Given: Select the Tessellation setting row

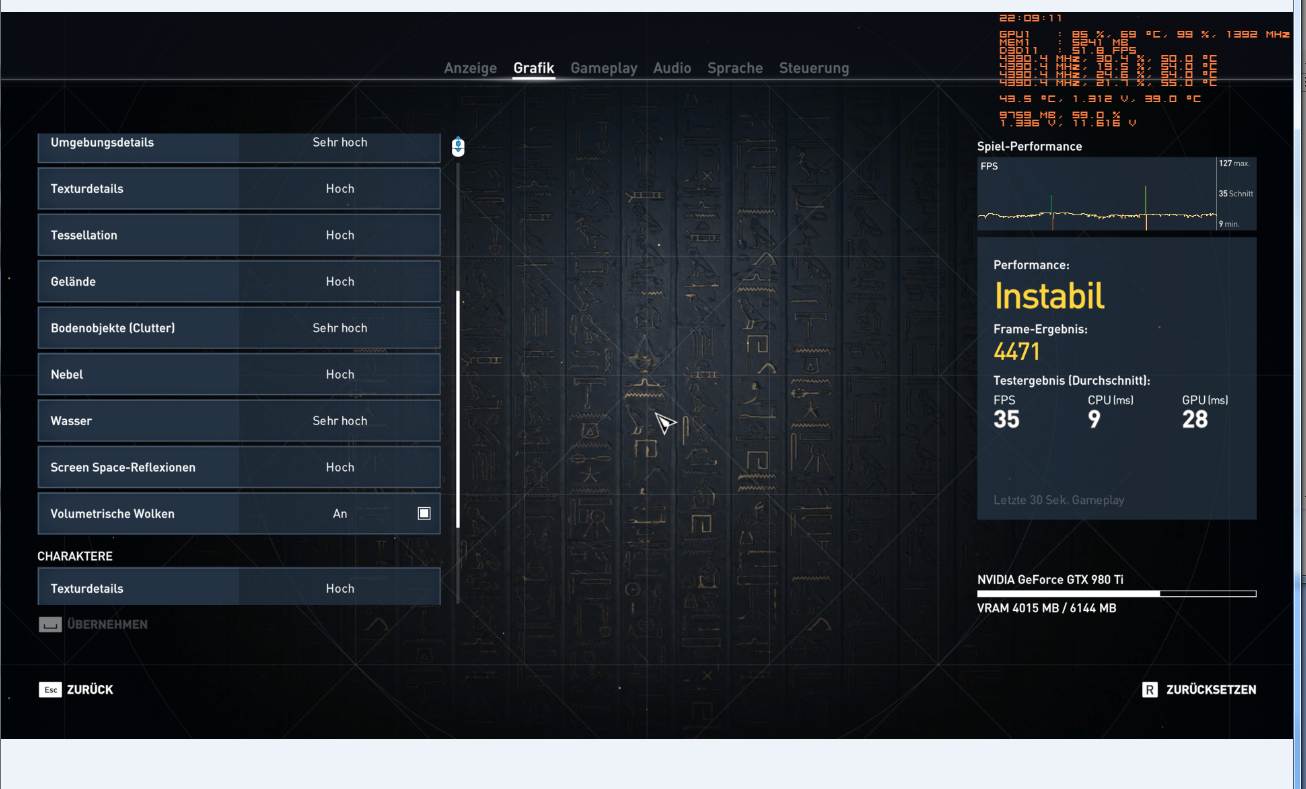Looking at the screenshot, I should (x=239, y=235).
